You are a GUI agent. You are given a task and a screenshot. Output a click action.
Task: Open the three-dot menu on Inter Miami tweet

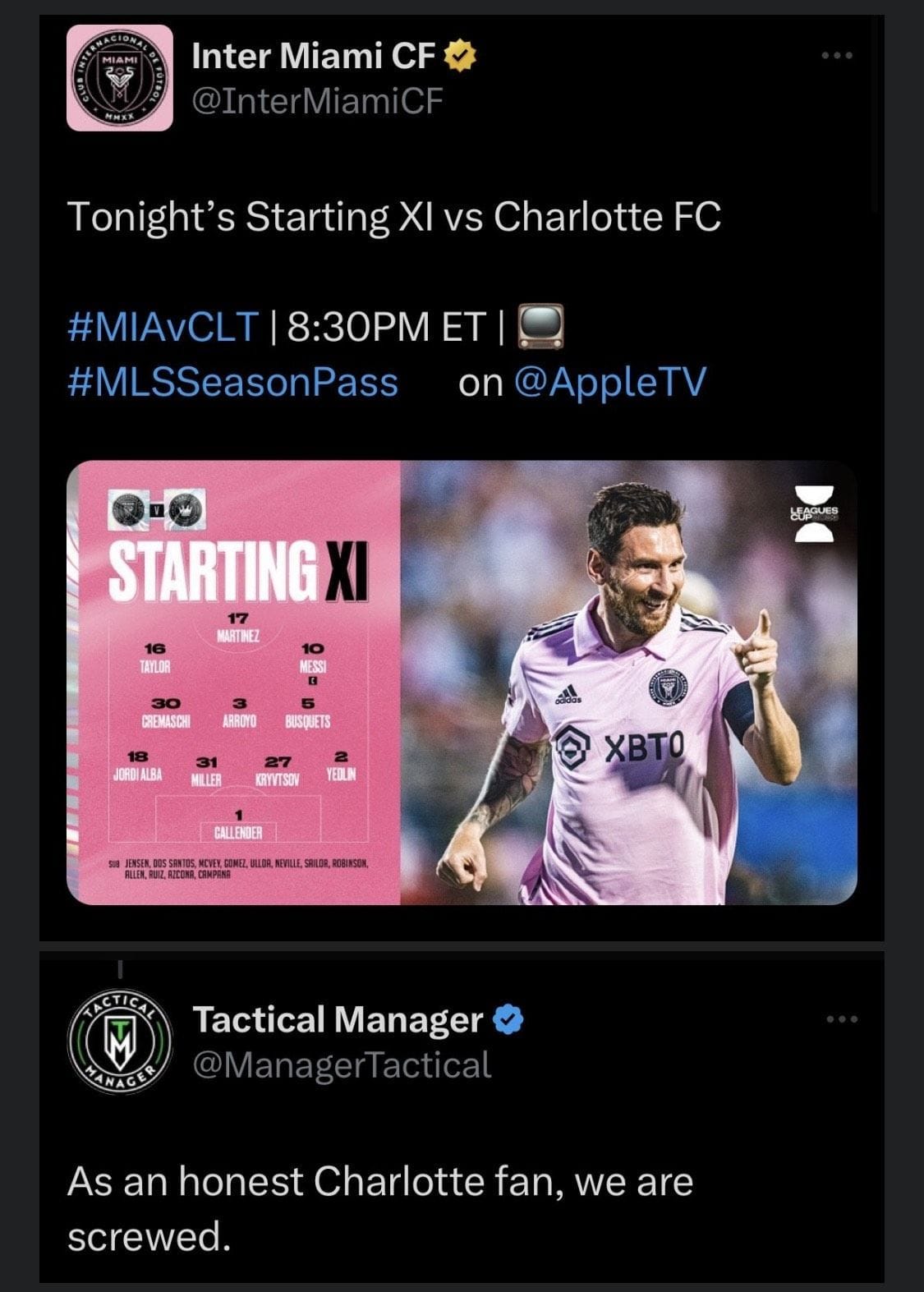click(838, 56)
